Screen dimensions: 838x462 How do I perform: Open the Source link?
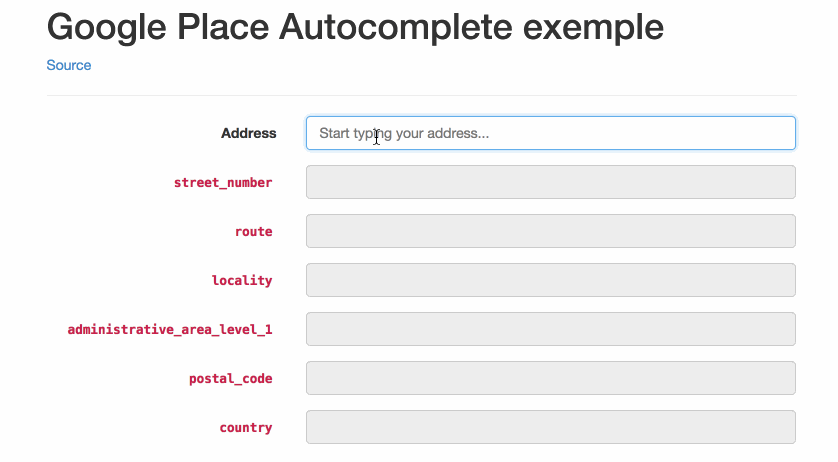click(68, 65)
